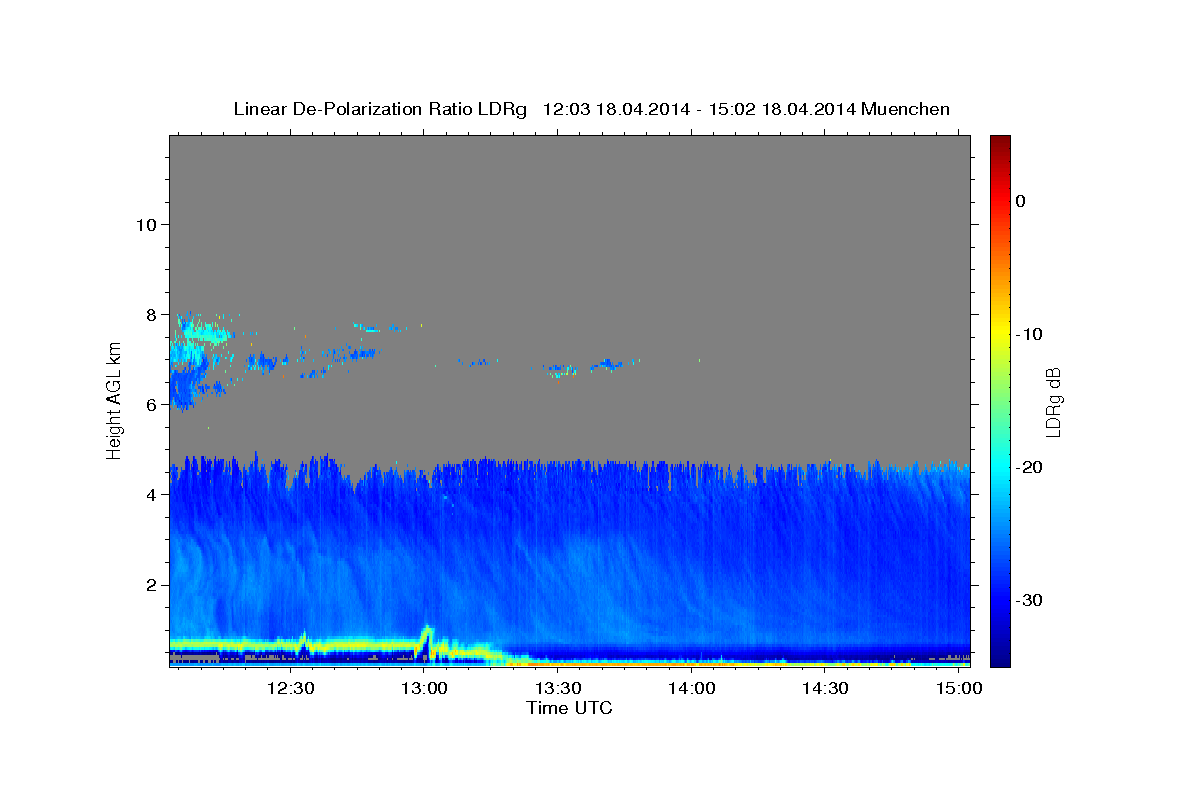The image size is (1200, 800).
Task: Click the 13:00 time tick label
Action: 424,689
